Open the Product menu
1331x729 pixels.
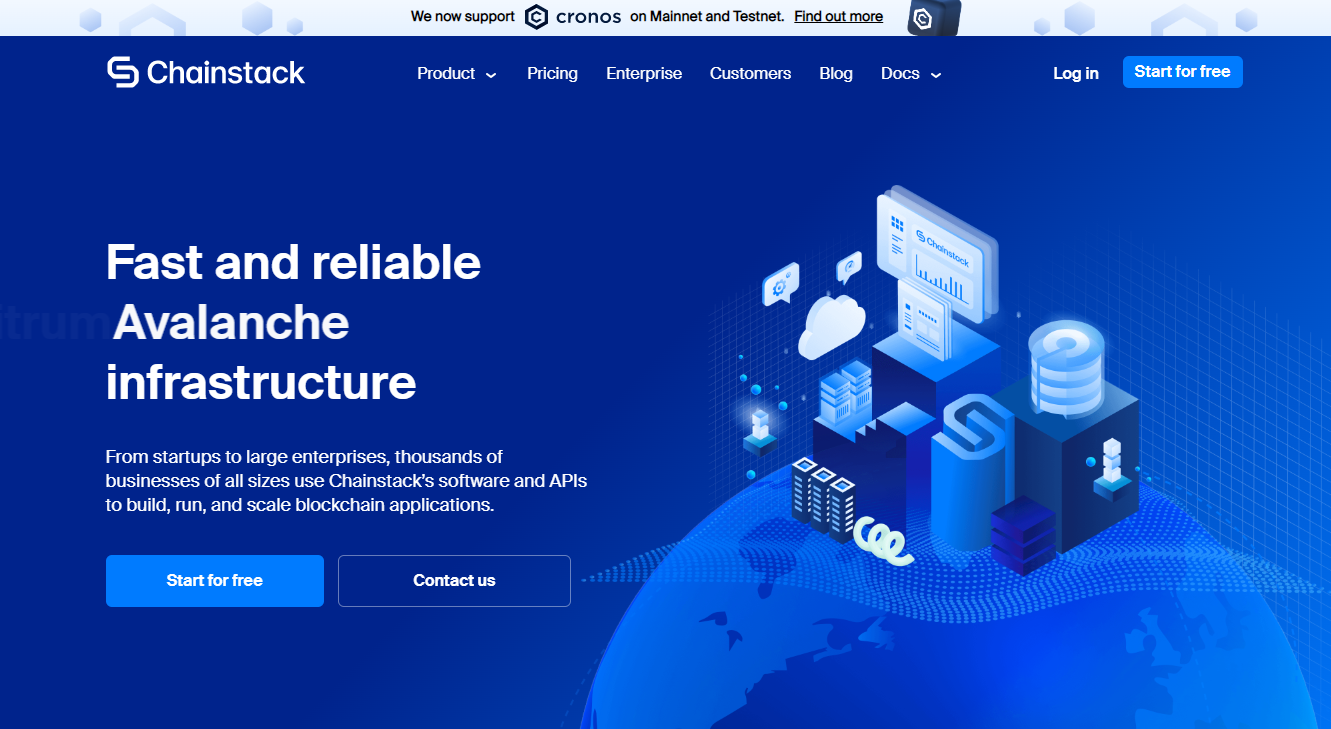446,73
